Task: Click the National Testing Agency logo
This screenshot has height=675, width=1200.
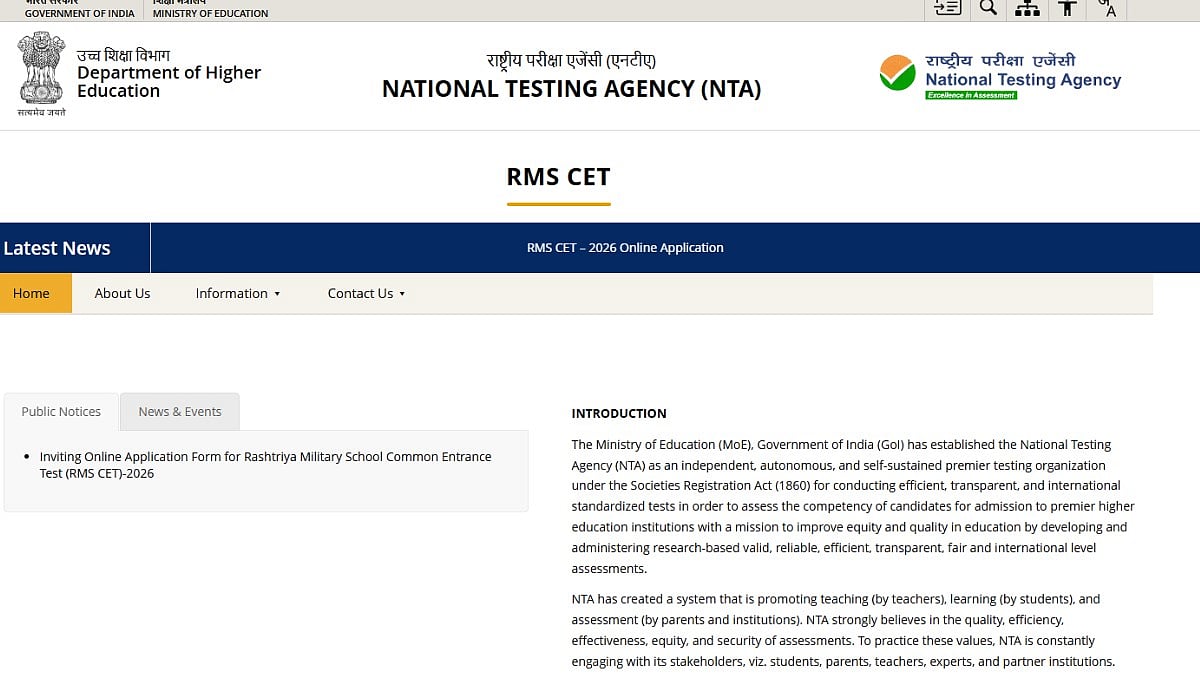Action: [x=1000, y=76]
